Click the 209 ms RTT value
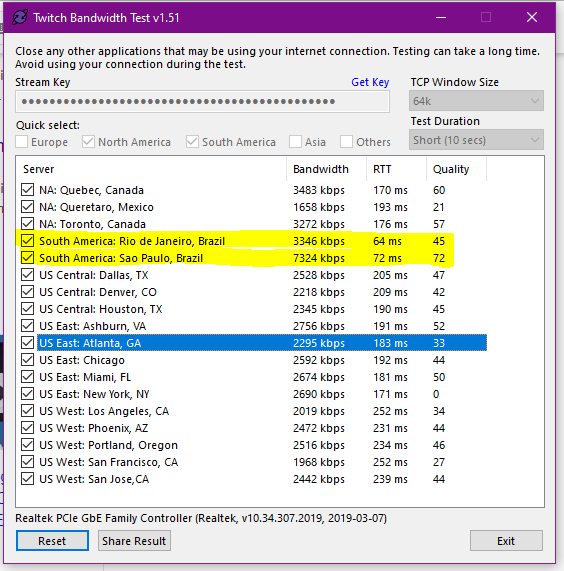Image resolution: width=564 pixels, height=571 pixels. click(390, 292)
